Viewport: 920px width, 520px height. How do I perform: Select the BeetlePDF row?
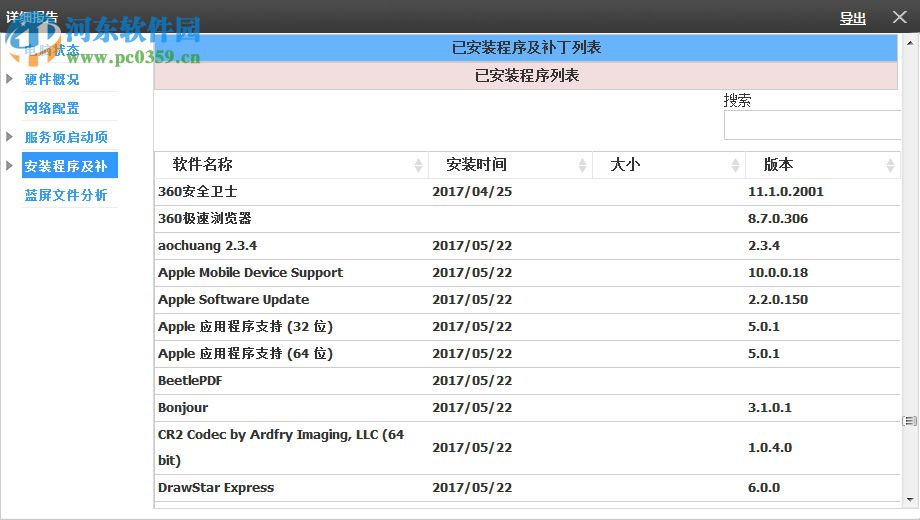pyautogui.click(x=527, y=381)
